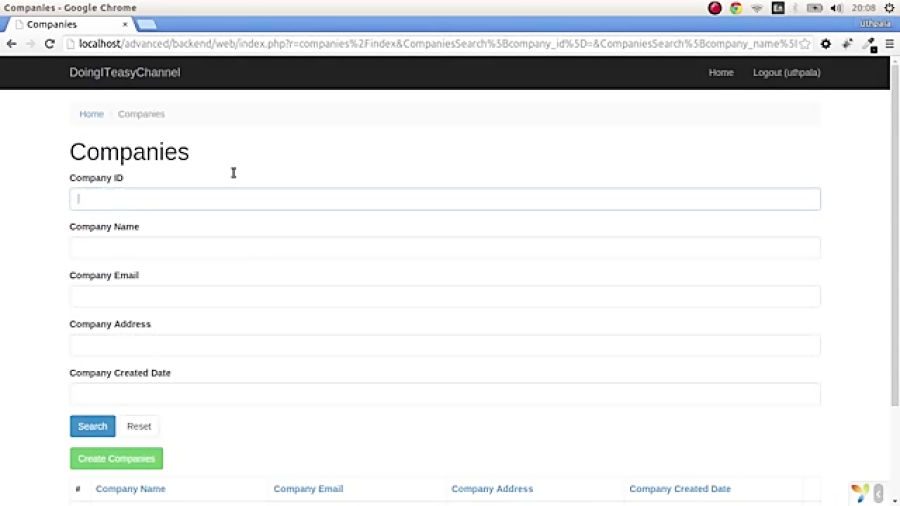The image size is (900, 506).
Task: Focus the Company Name input field
Action: pyautogui.click(x=445, y=248)
